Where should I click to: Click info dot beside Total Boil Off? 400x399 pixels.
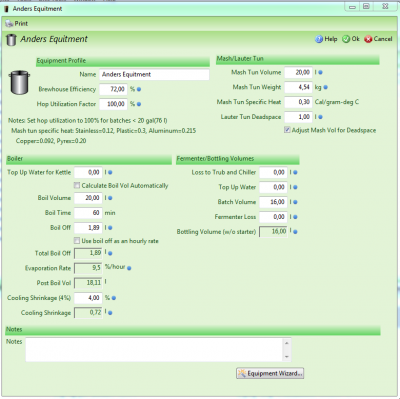tap(110, 253)
